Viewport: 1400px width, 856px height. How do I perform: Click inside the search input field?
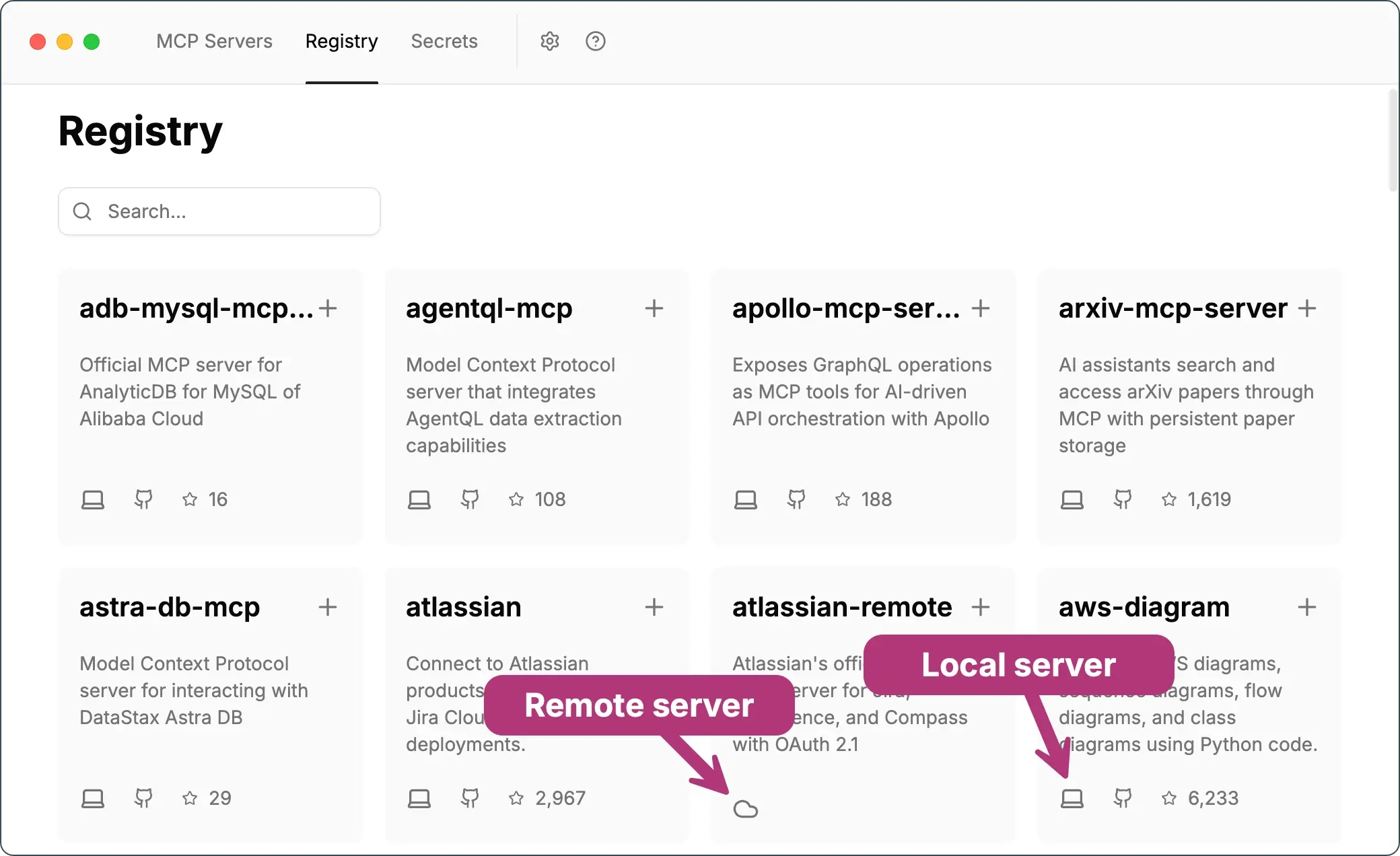(222, 211)
